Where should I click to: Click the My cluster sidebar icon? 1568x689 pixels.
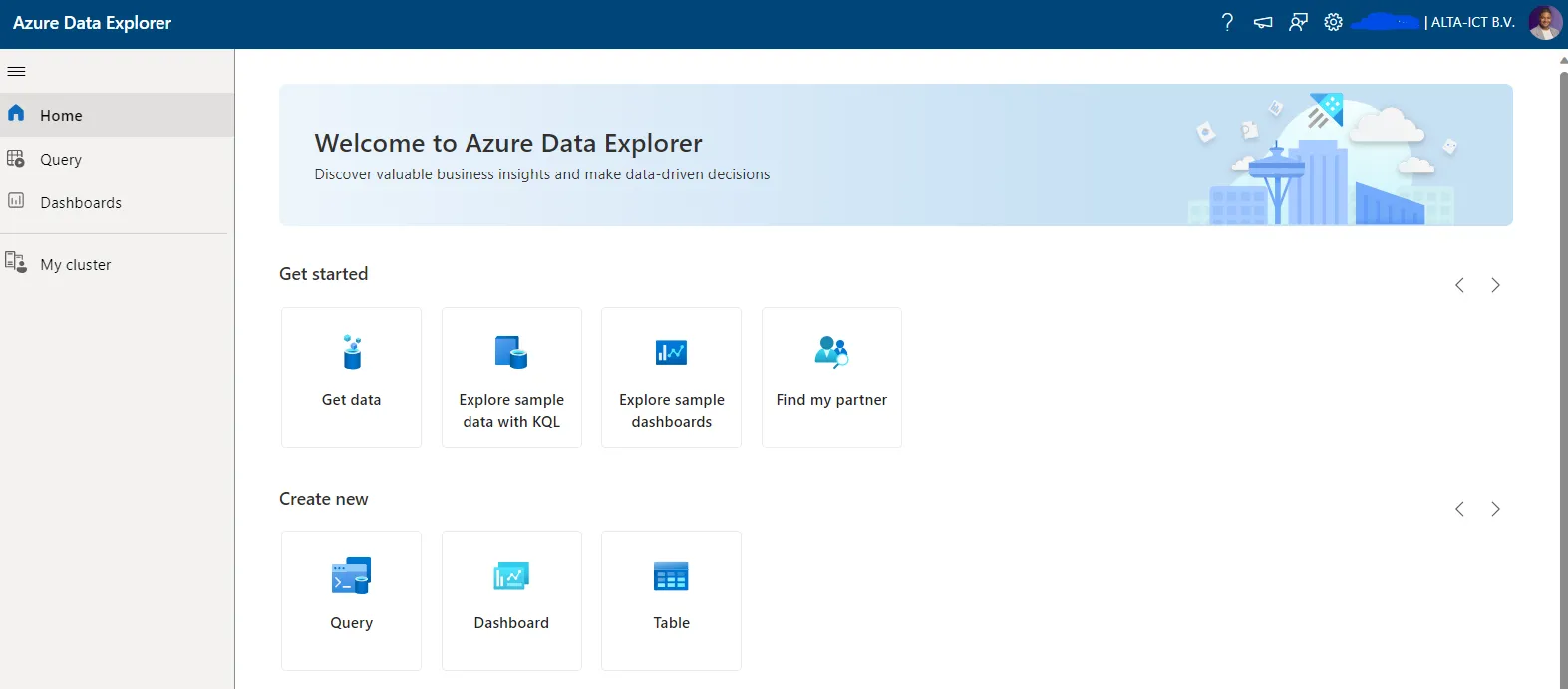point(16,262)
